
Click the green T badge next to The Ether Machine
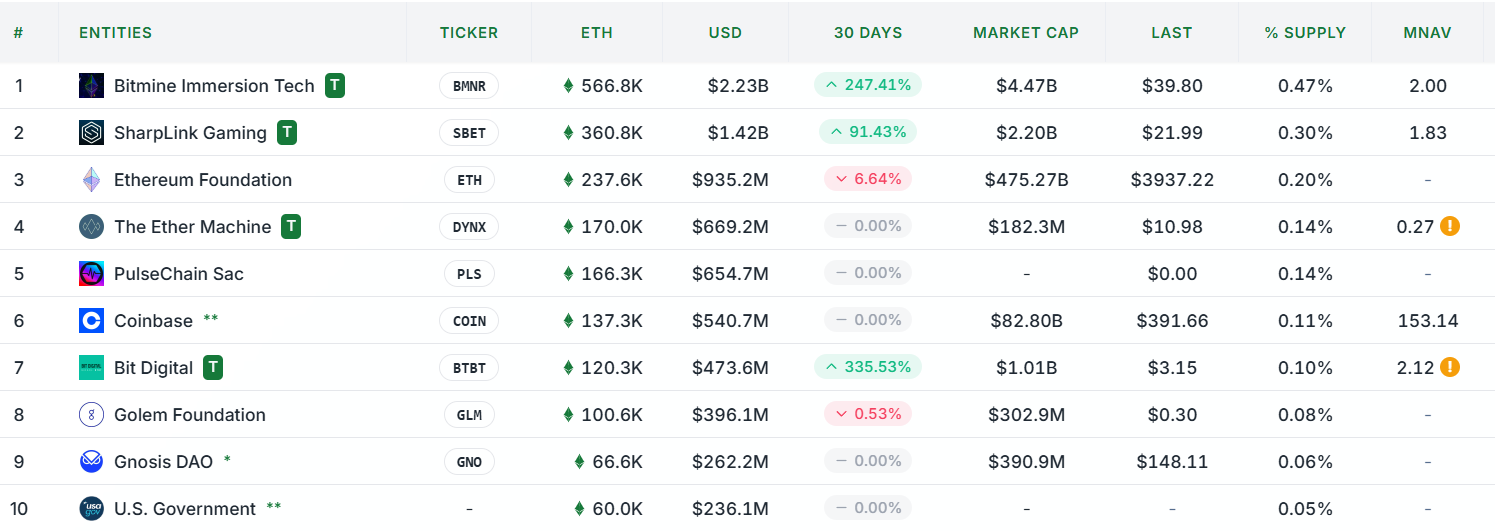tap(291, 227)
